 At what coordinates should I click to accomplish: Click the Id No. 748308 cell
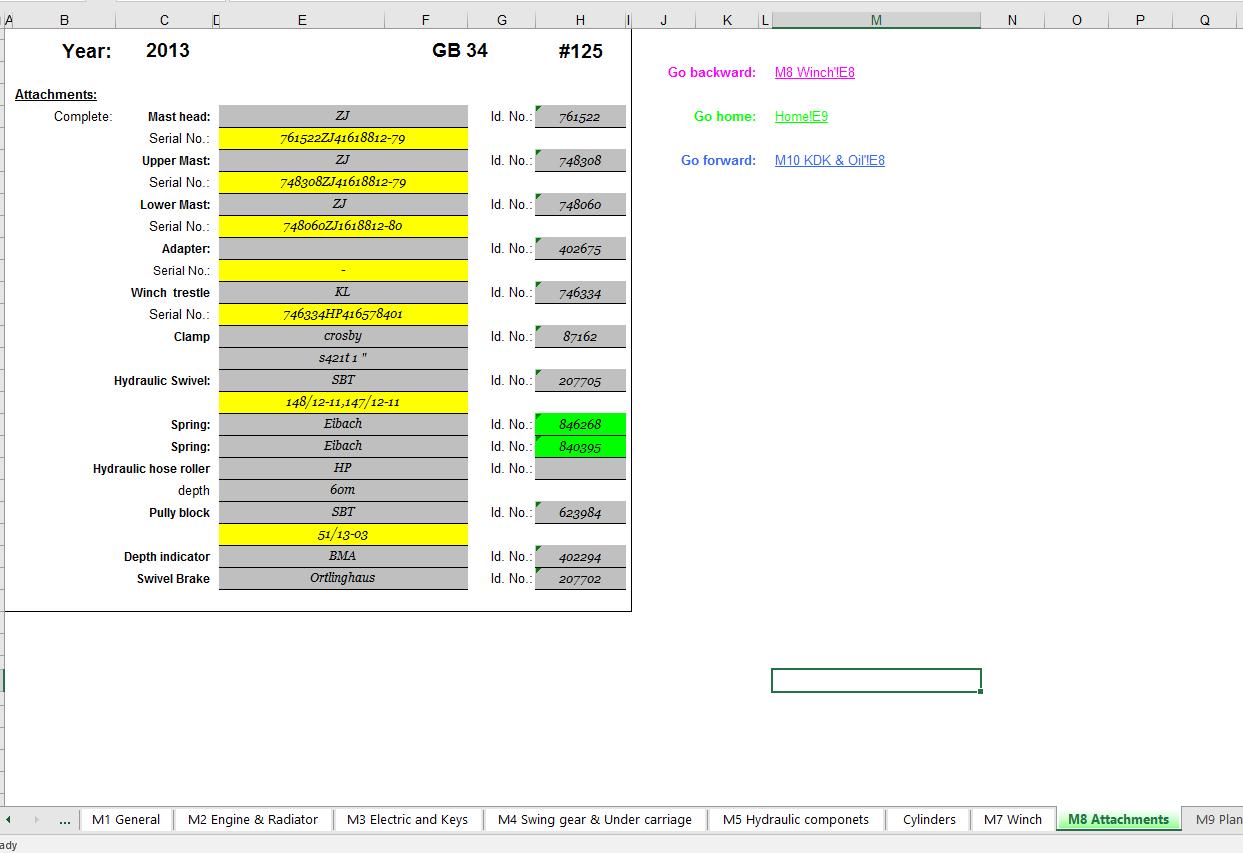click(580, 160)
